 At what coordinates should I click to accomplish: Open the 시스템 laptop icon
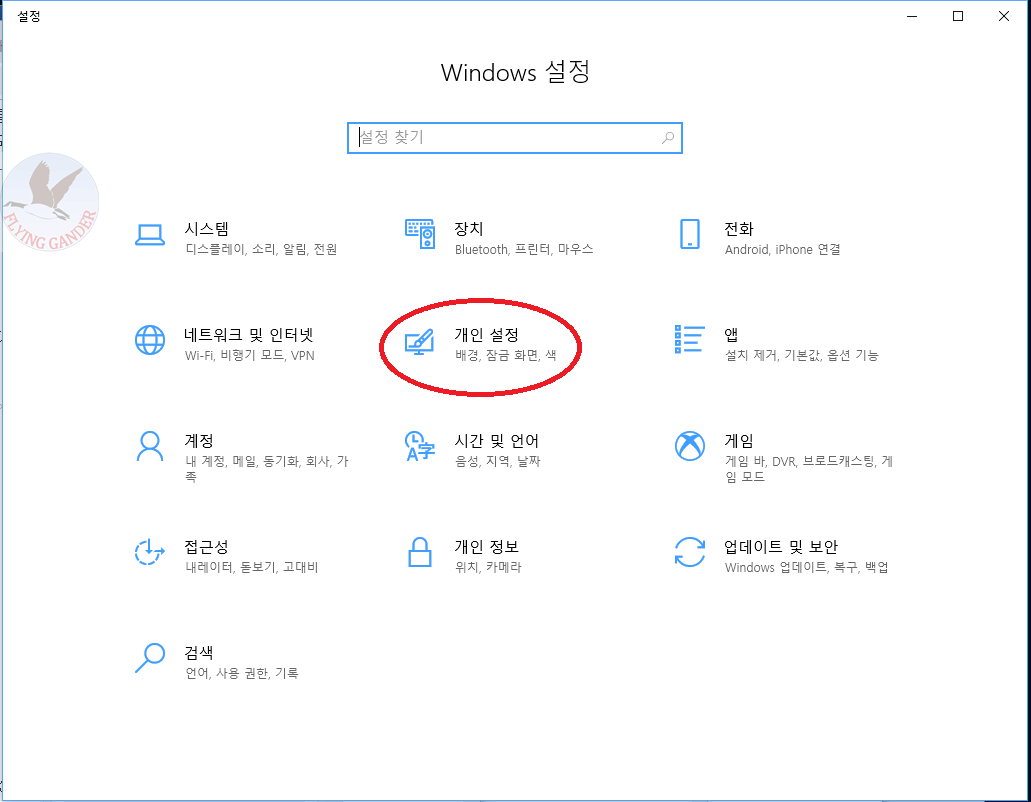(x=150, y=235)
